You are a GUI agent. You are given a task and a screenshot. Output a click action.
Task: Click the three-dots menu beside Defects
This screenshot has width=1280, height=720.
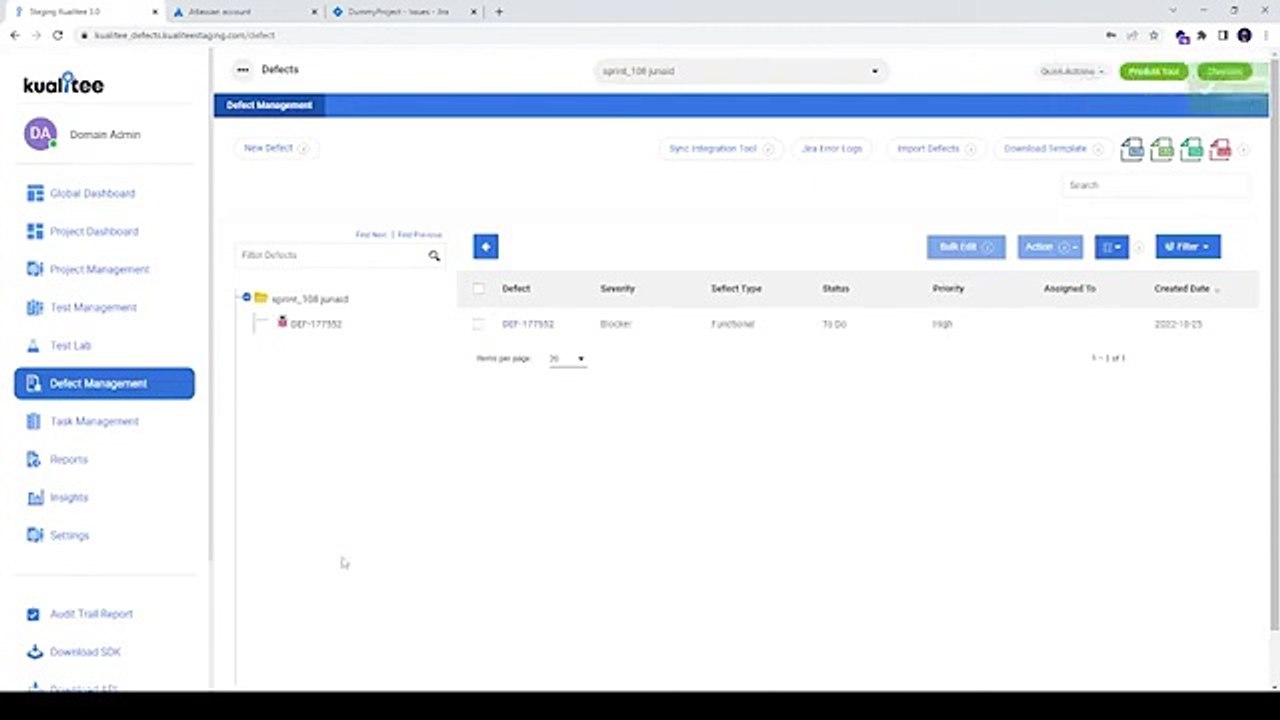(x=242, y=70)
